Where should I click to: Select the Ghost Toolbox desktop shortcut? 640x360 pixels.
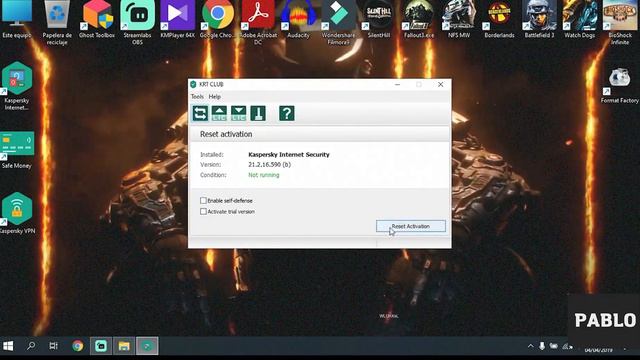[x=97, y=20]
